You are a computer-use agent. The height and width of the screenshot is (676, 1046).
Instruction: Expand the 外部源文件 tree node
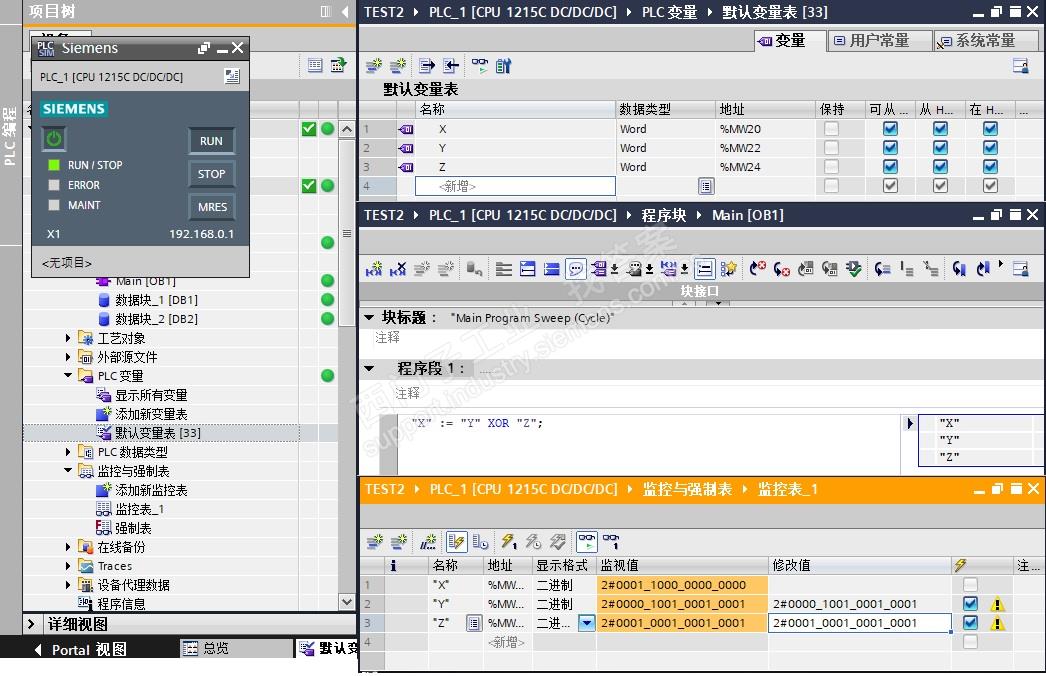[x=68, y=357]
